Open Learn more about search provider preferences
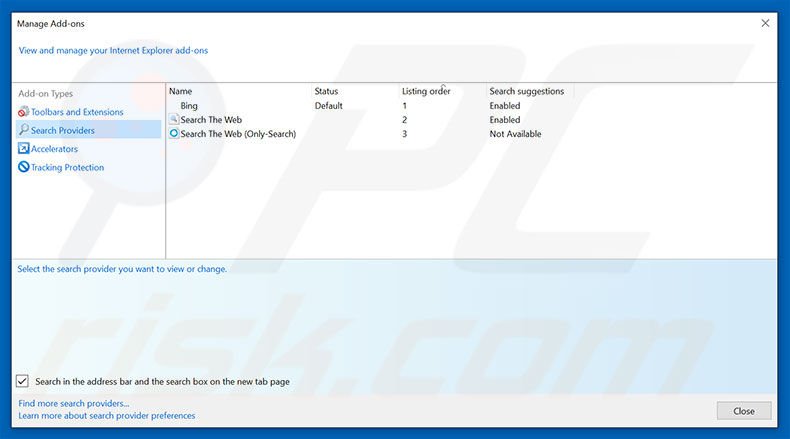This screenshot has height=439, width=790. (107, 415)
